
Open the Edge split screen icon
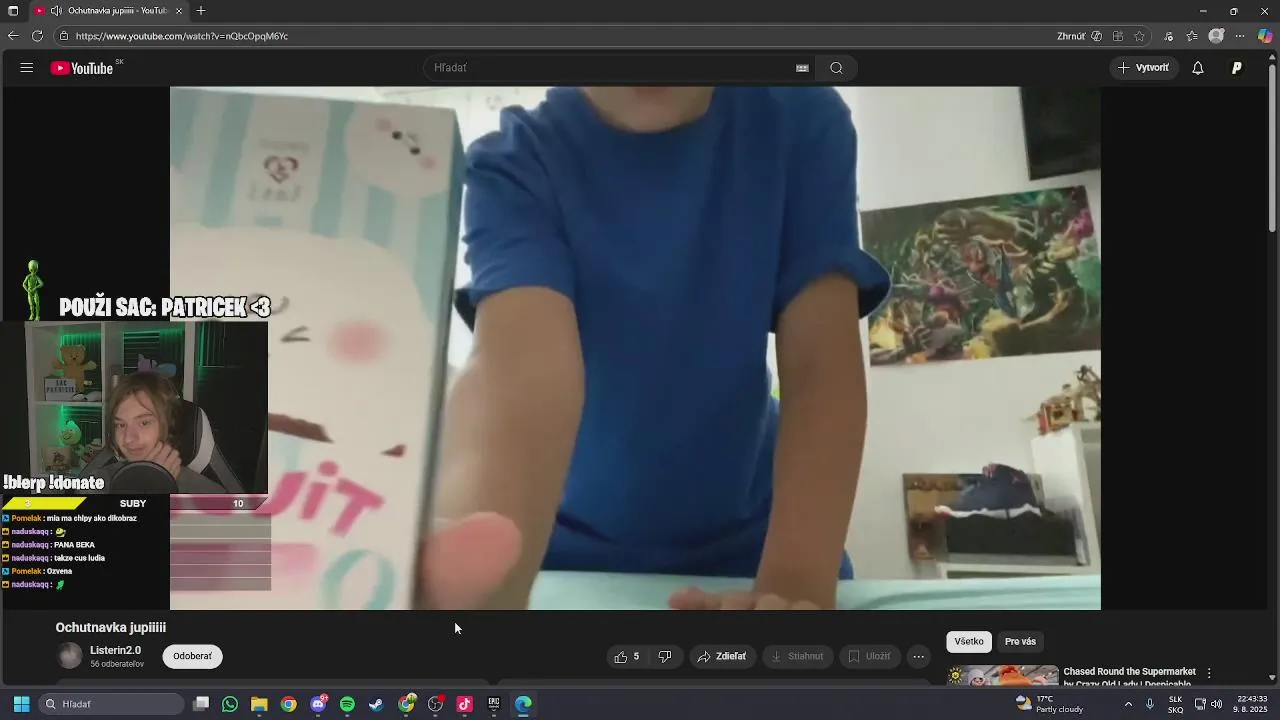tap(1118, 36)
